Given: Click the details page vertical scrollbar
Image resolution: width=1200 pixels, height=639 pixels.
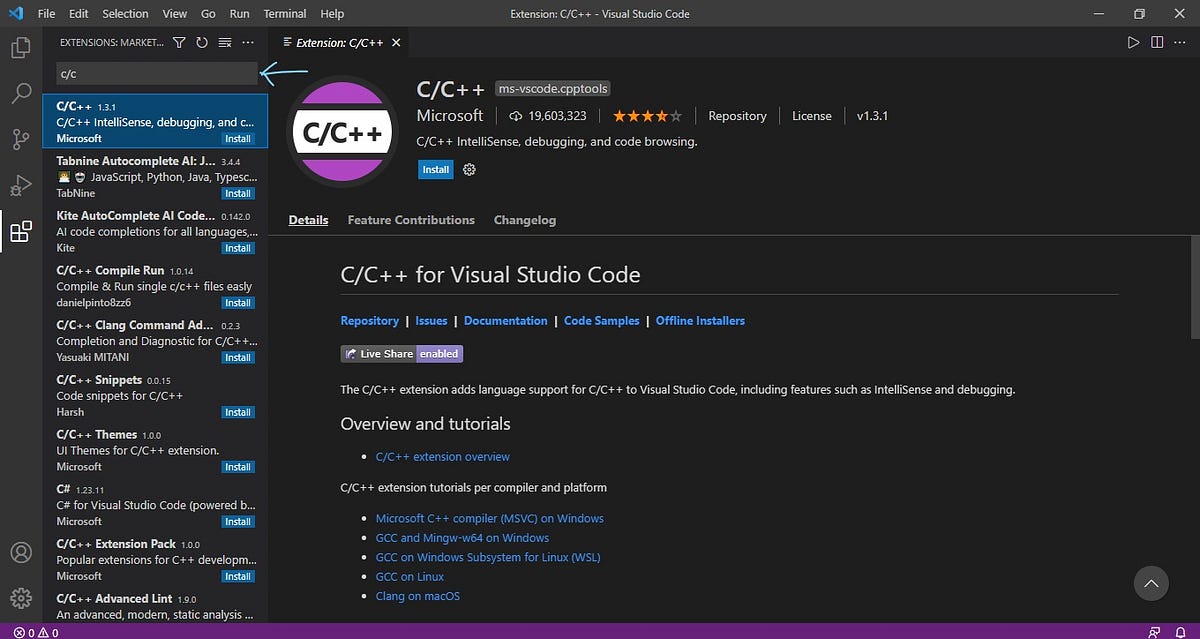Looking at the screenshot, I should (x=1195, y=288).
